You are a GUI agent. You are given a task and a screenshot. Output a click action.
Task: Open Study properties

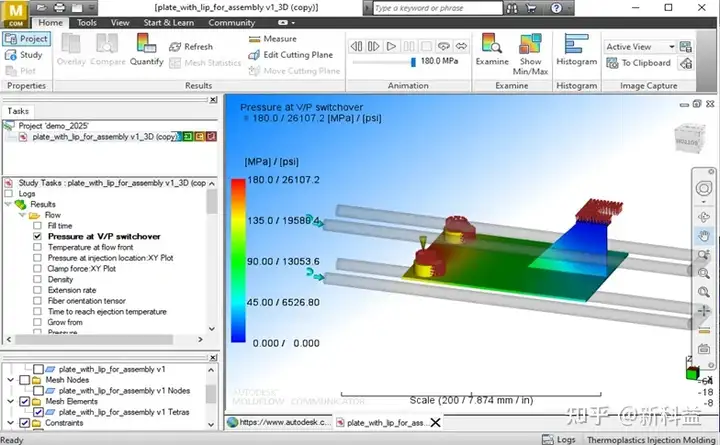[x=23, y=55]
